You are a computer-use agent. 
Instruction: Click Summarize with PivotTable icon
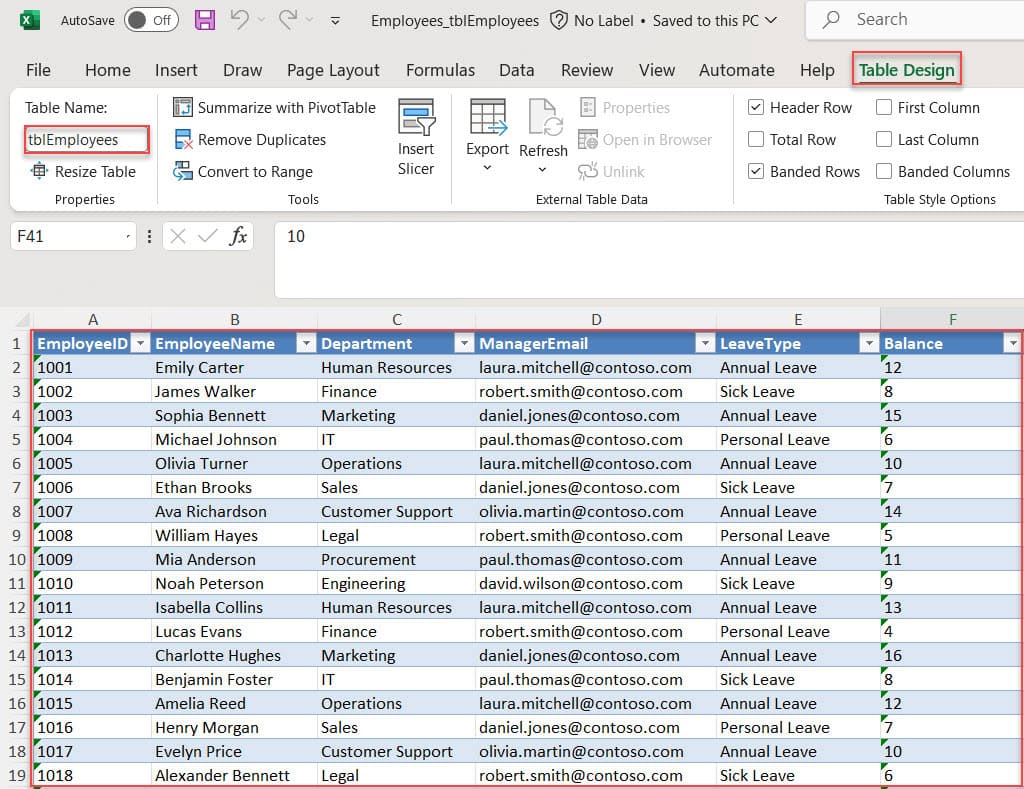click(183, 107)
